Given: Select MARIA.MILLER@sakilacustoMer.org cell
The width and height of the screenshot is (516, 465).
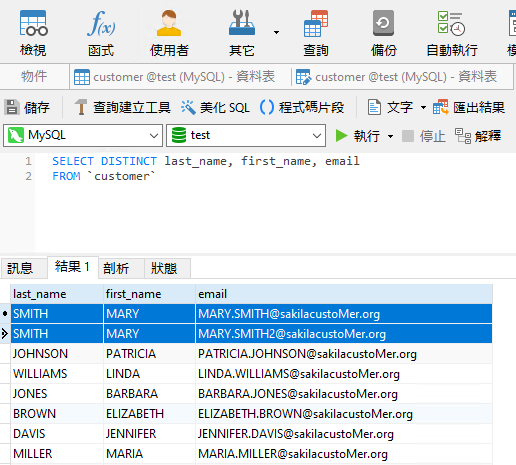Looking at the screenshot, I should click(x=344, y=454).
